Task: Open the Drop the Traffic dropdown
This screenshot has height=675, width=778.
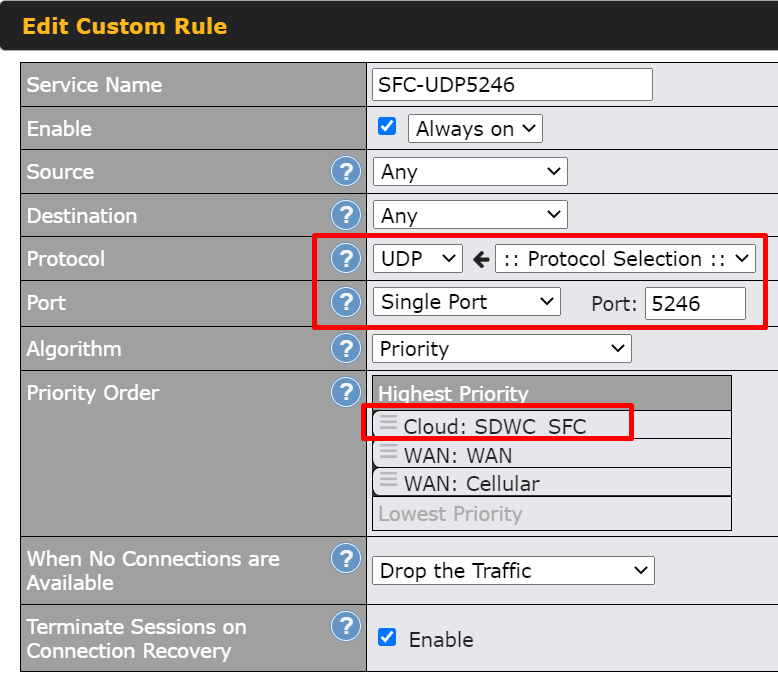Action: click(x=514, y=571)
